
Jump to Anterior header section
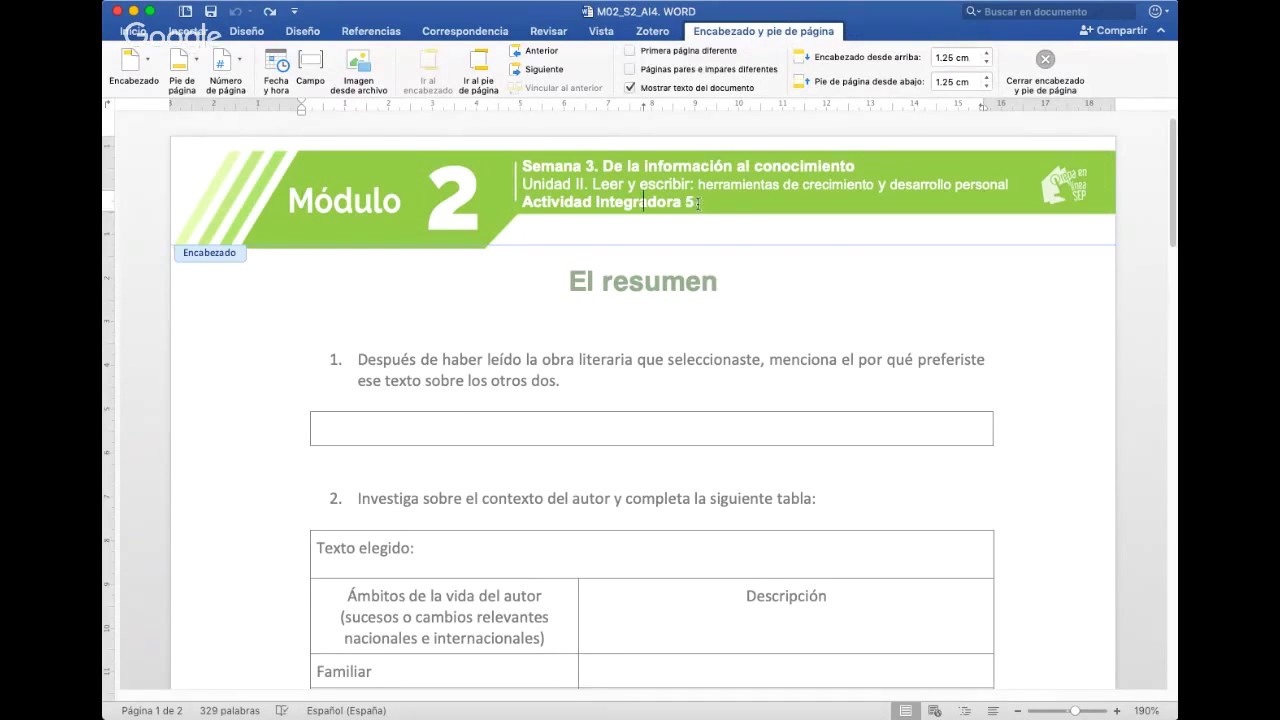pyautogui.click(x=534, y=51)
